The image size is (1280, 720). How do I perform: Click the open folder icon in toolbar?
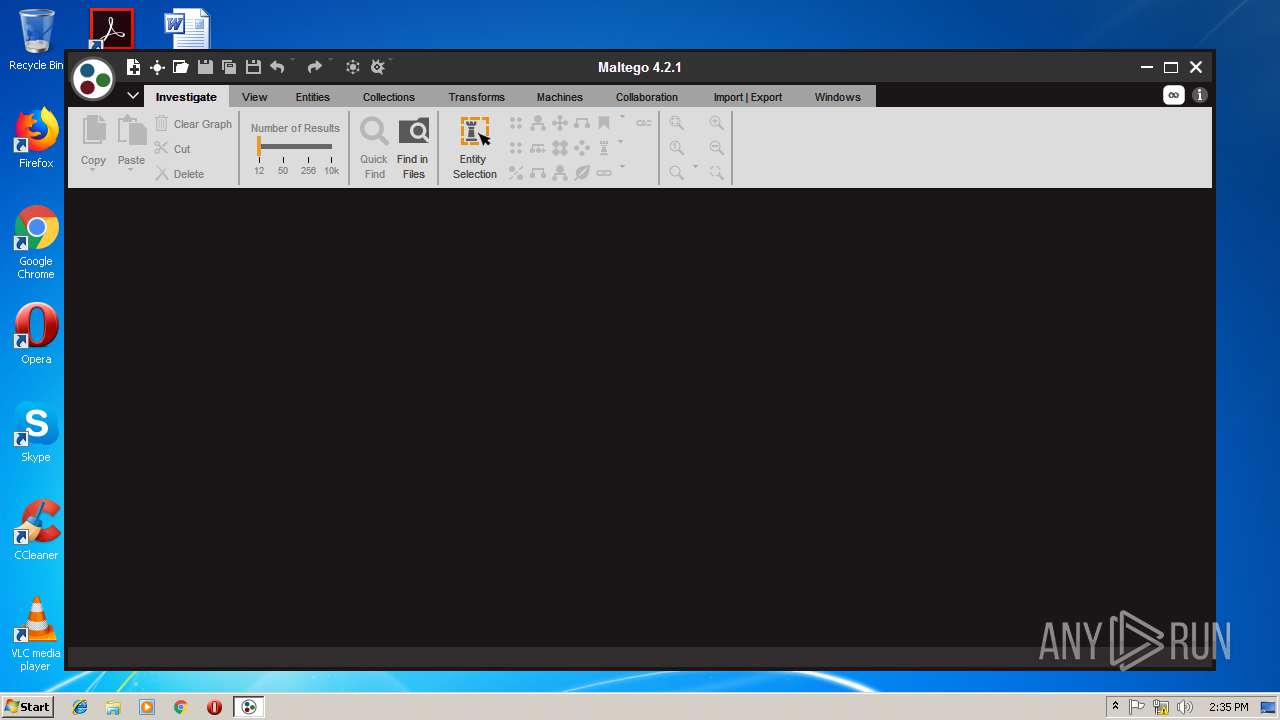pyautogui.click(x=181, y=67)
